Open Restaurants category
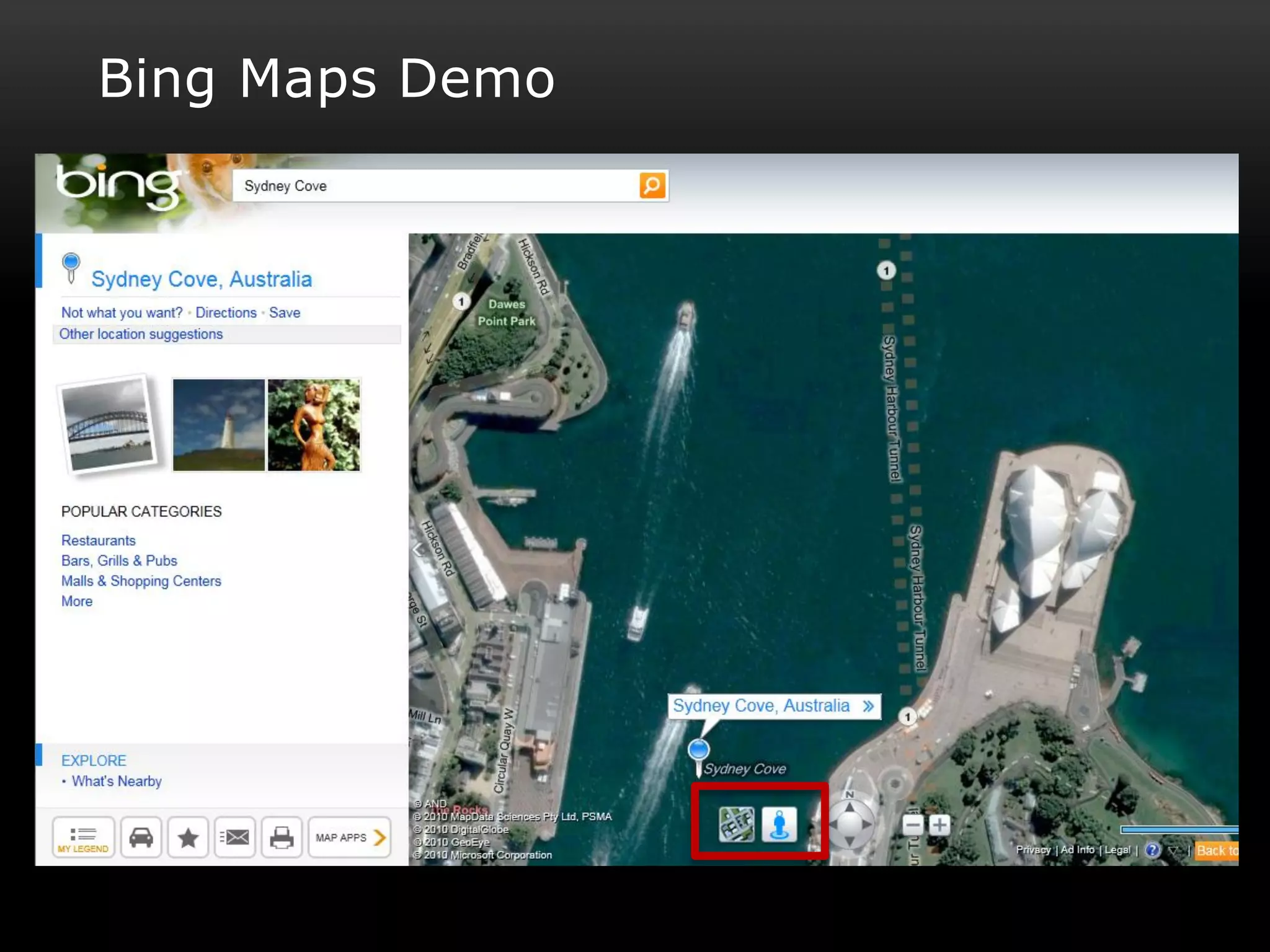Screen dimensions: 1270x952 point(98,540)
